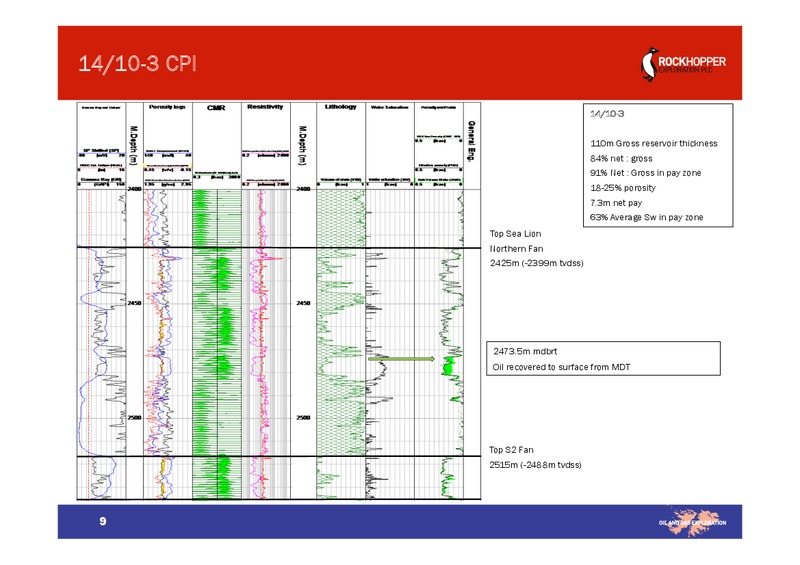The width and height of the screenshot is (800, 565).
Task: Click '2425m (-2399m tvdss)' depth text
Action: [536, 263]
